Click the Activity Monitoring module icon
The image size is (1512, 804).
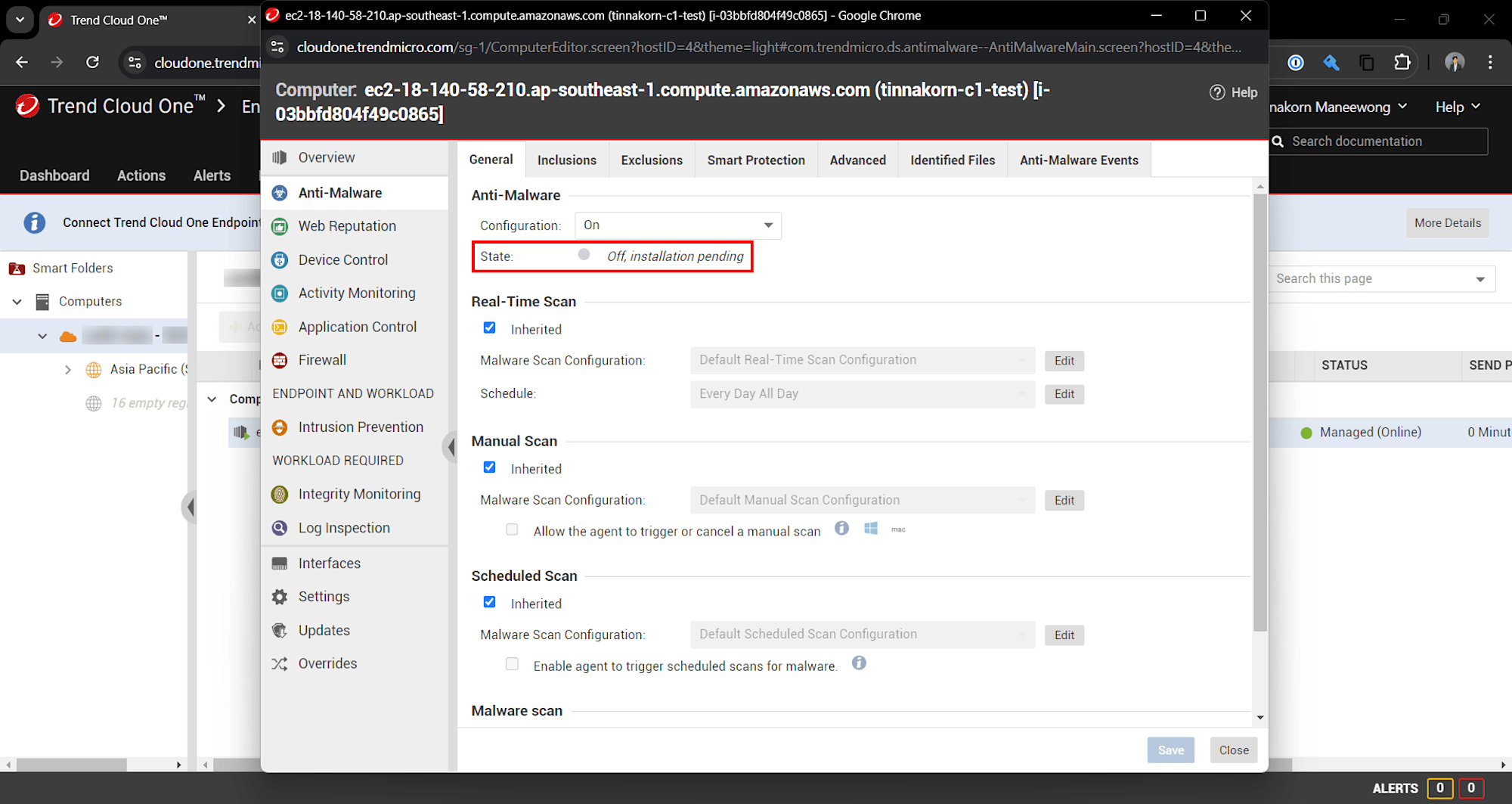[x=280, y=293]
